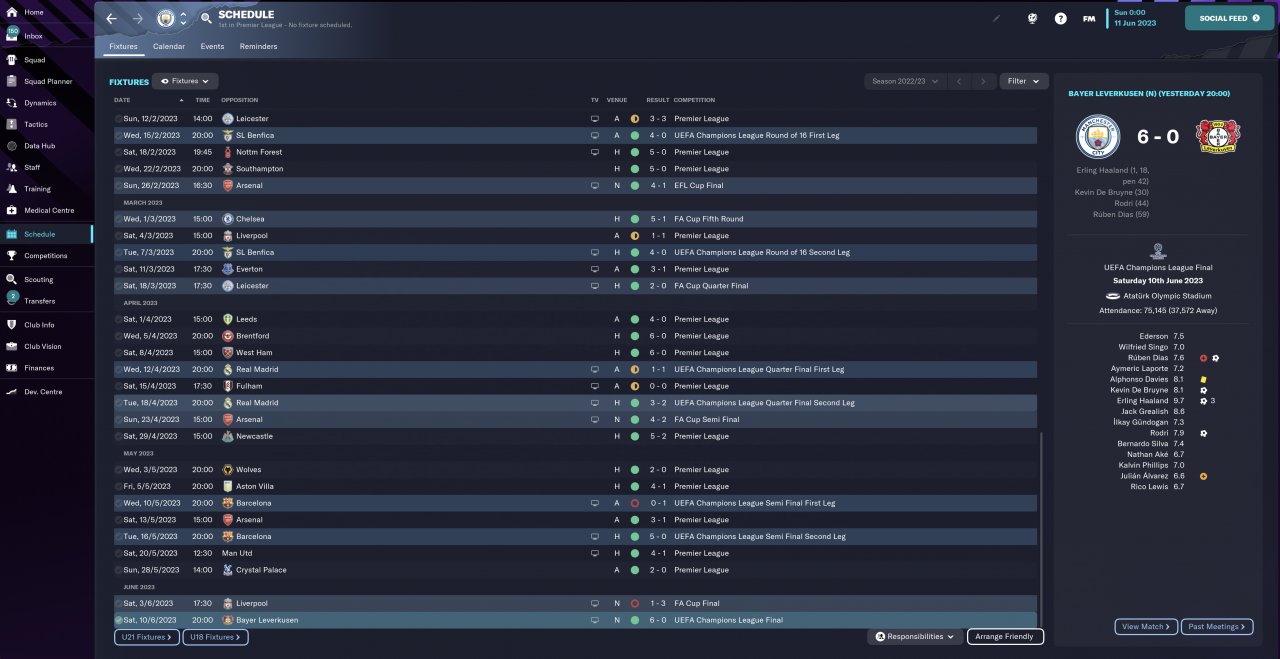Go back with the left arrow
Viewport: 1280px width, 659px height.
point(111,18)
